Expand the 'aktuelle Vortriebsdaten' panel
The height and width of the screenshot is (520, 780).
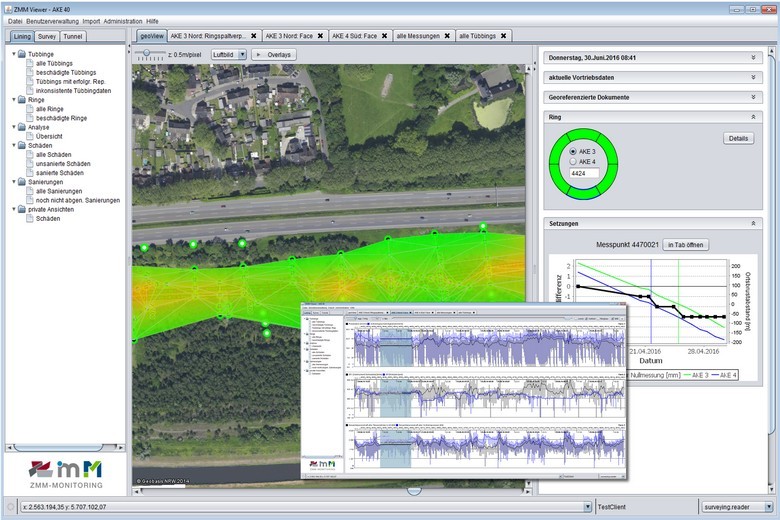tap(753, 78)
